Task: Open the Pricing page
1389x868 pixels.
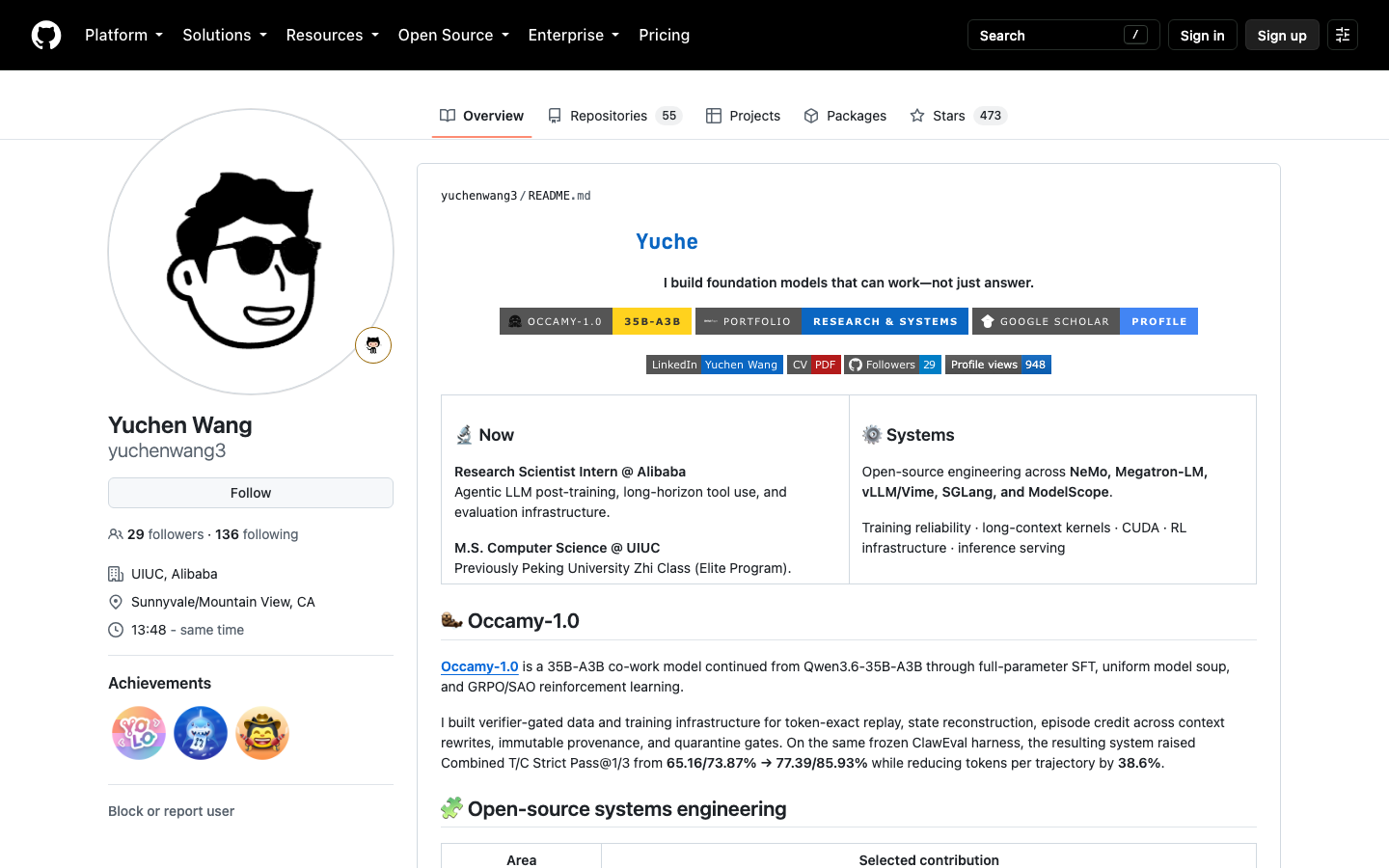Action: pyautogui.click(x=664, y=35)
